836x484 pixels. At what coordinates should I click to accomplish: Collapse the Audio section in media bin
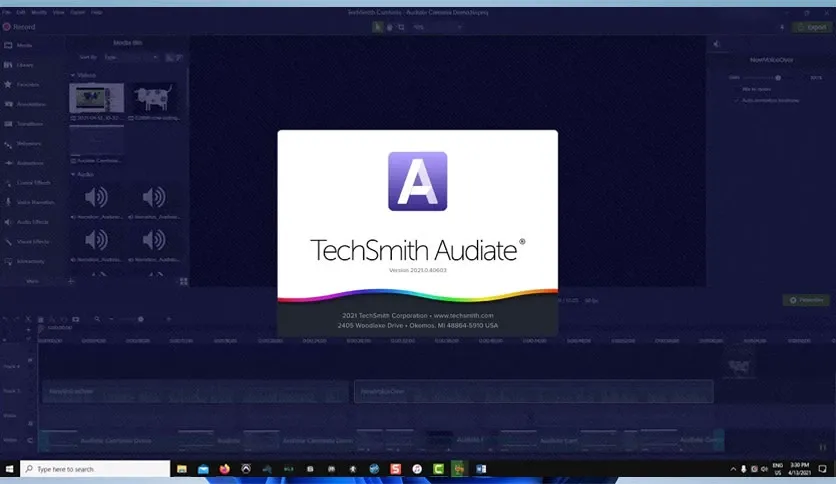[x=73, y=174]
